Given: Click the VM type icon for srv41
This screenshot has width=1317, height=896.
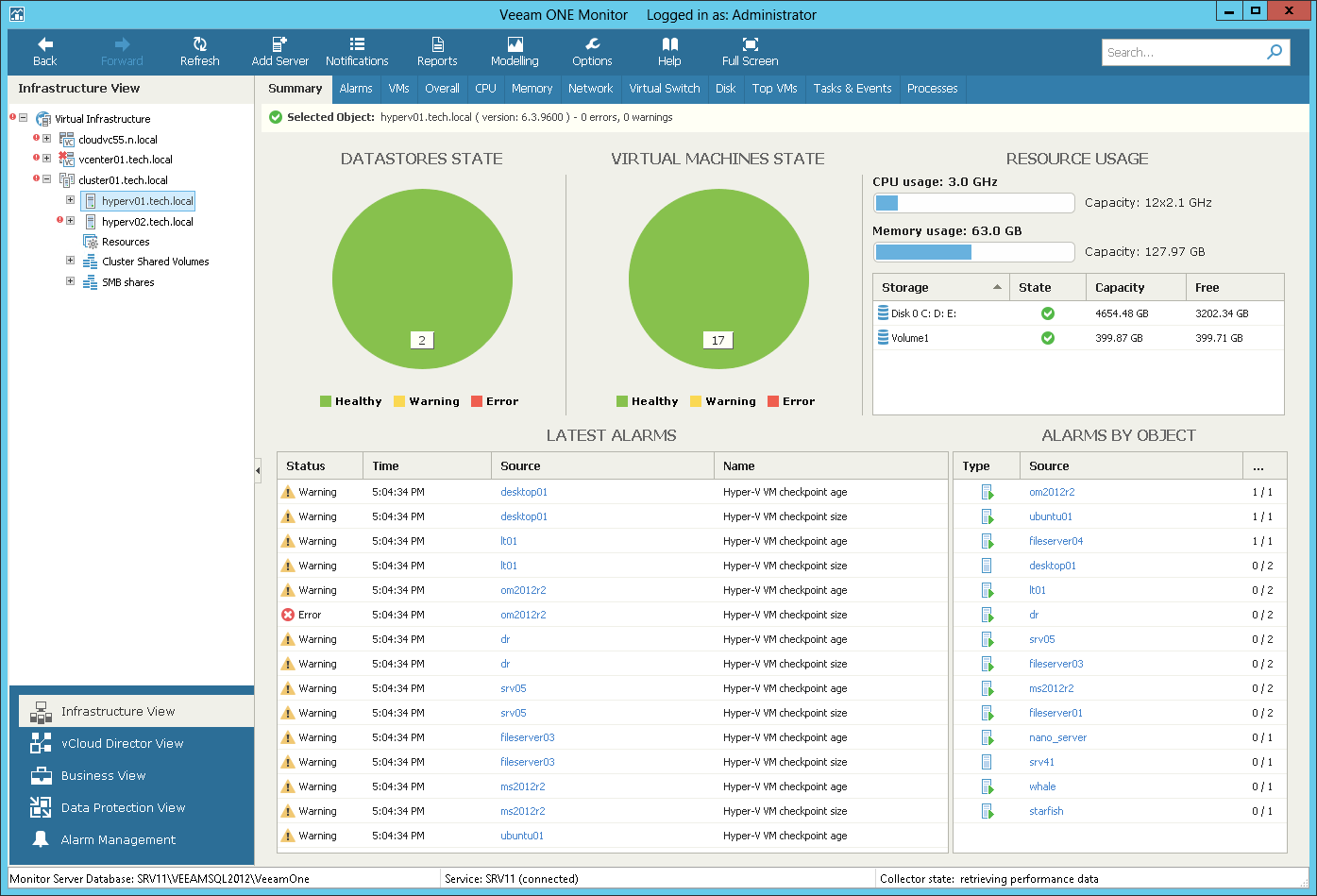Looking at the screenshot, I should pos(987,762).
